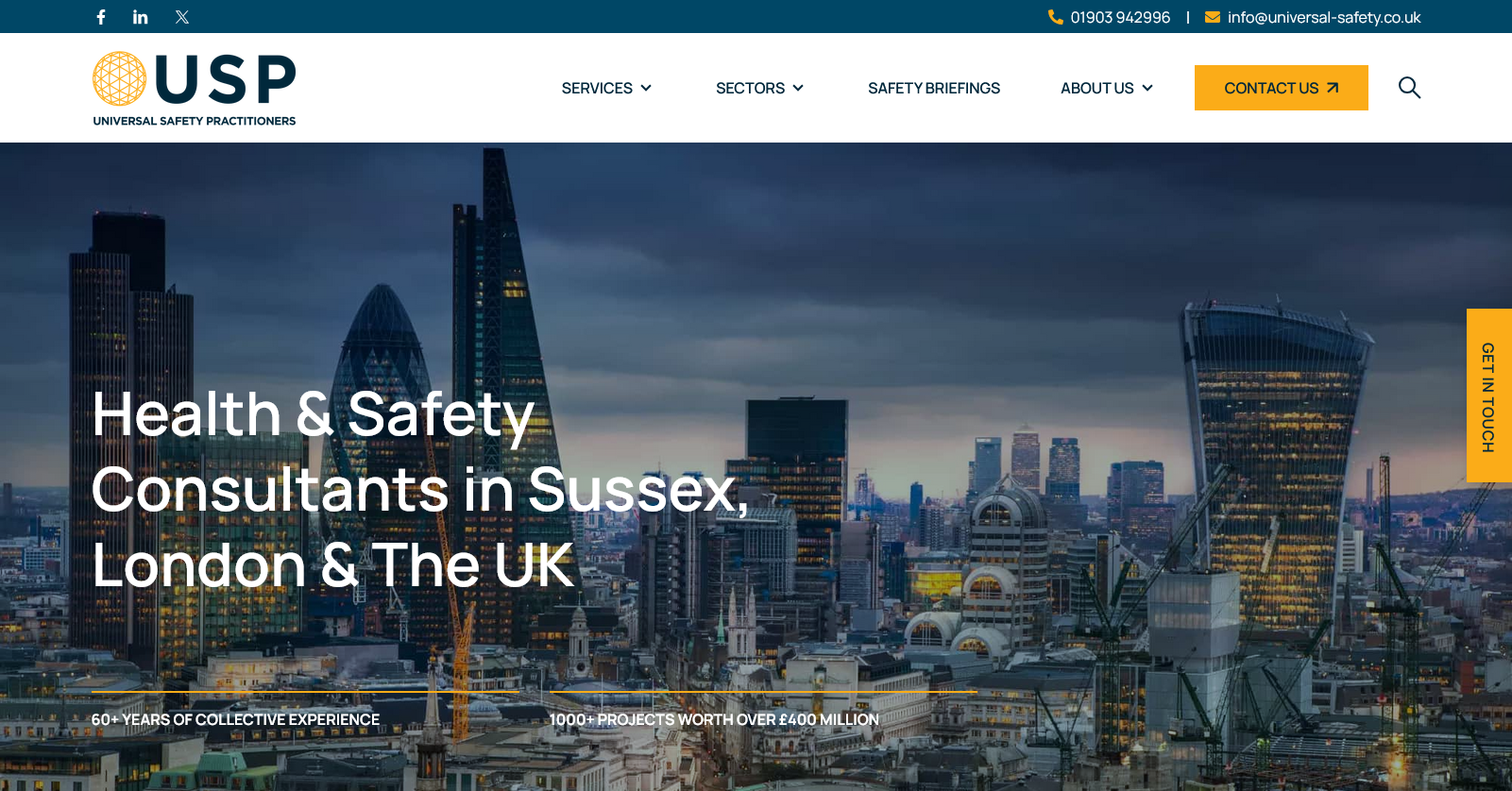Click the orange phone handset icon
The width and height of the screenshot is (1512, 791).
(1055, 17)
